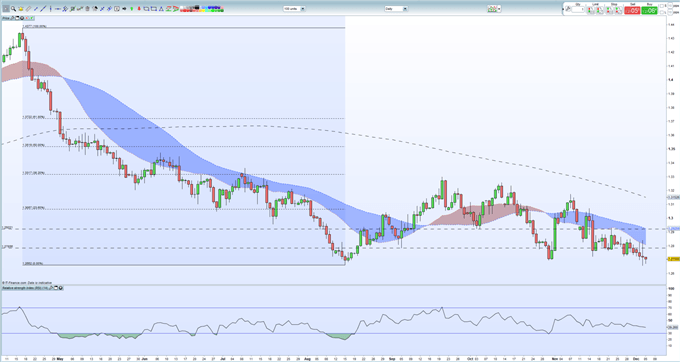680x362 pixels.
Task: Click the second Stop order button
Action: [618, 10]
